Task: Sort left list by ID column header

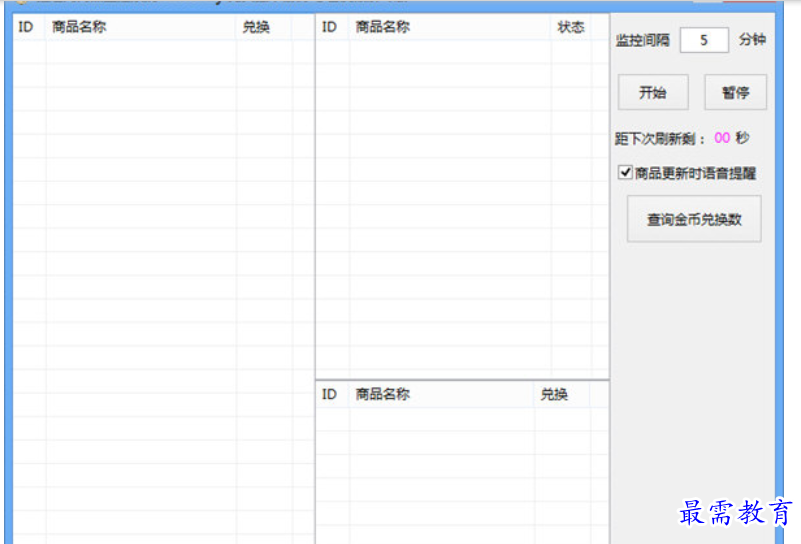Action: pyautogui.click(x=29, y=27)
